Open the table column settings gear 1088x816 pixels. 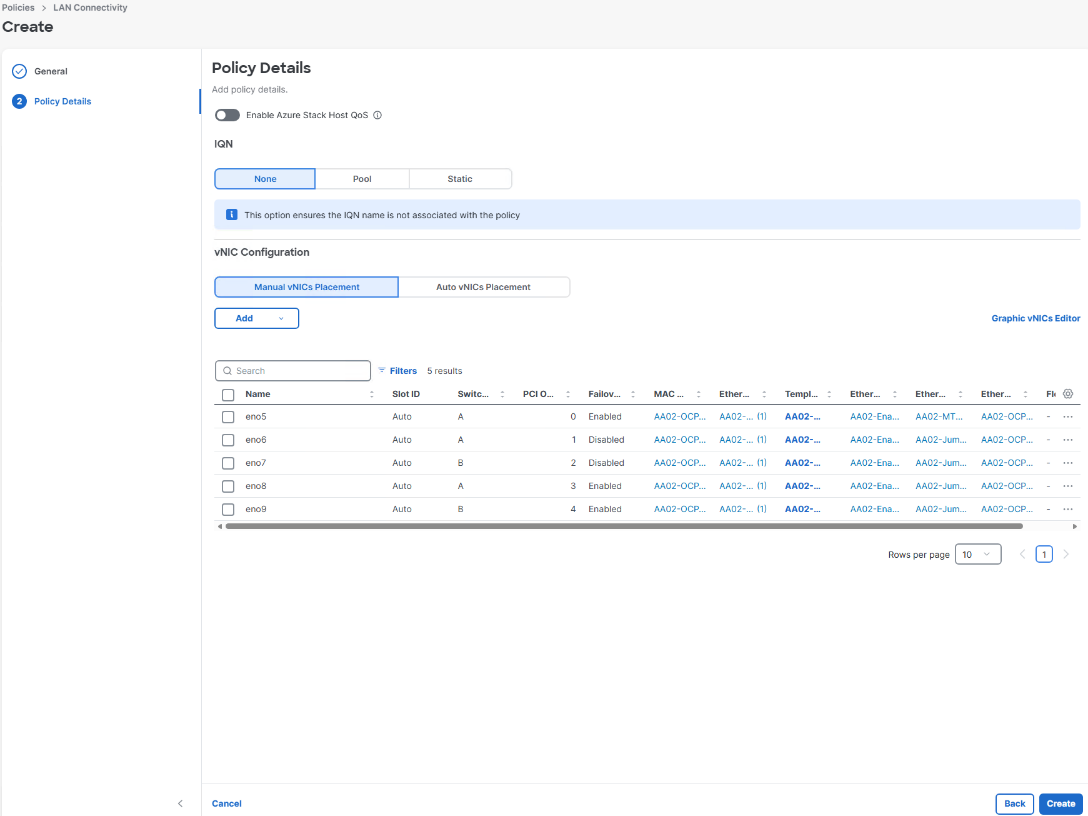click(x=1068, y=394)
